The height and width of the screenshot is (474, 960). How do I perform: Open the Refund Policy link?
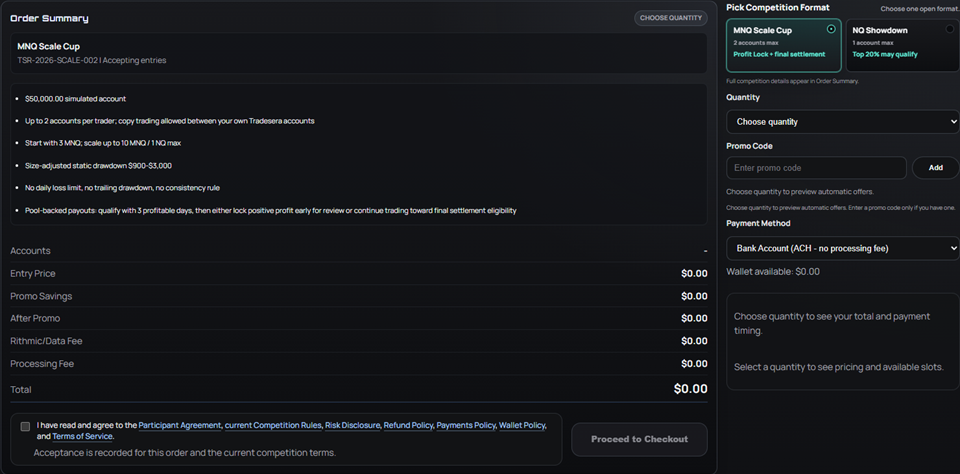(x=408, y=425)
